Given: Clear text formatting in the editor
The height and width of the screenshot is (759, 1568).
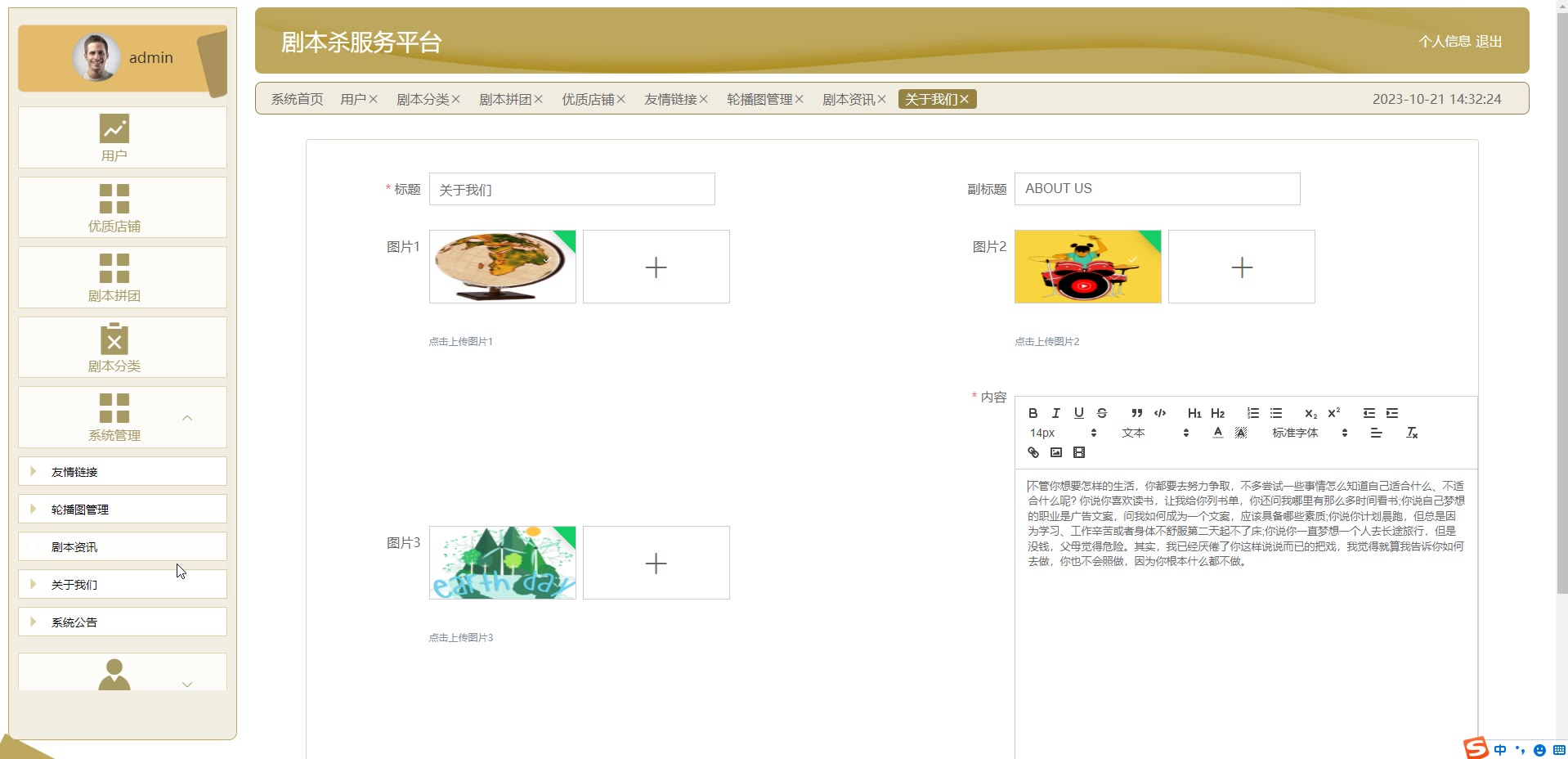Looking at the screenshot, I should tap(1412, 433).
